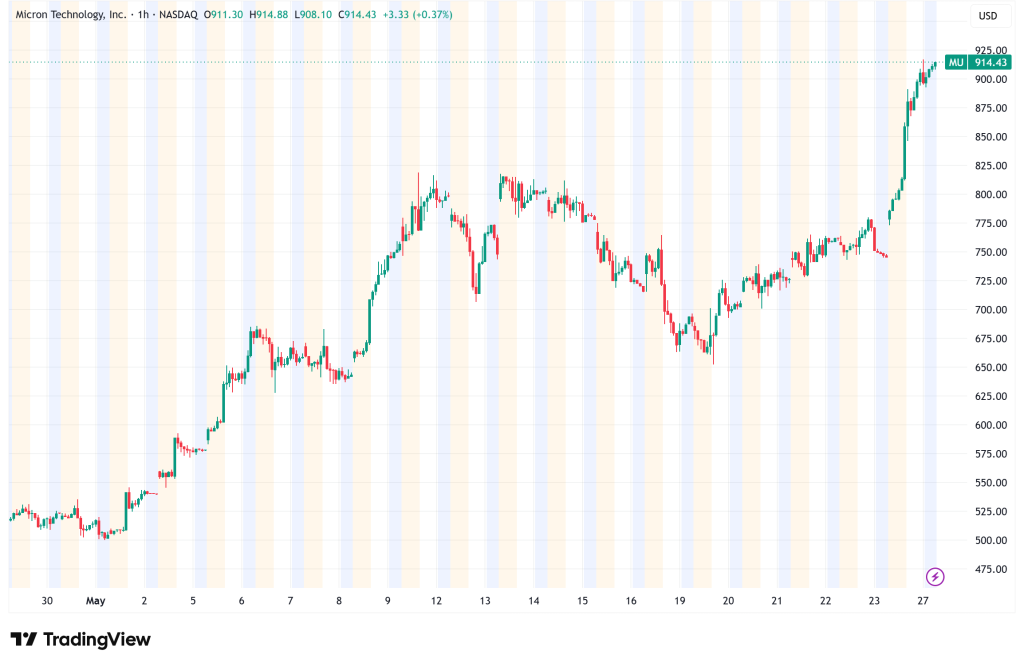Click the 775.00 price axis label
The height and width of the screenshot is (666, 1024).
click(991, 223)
